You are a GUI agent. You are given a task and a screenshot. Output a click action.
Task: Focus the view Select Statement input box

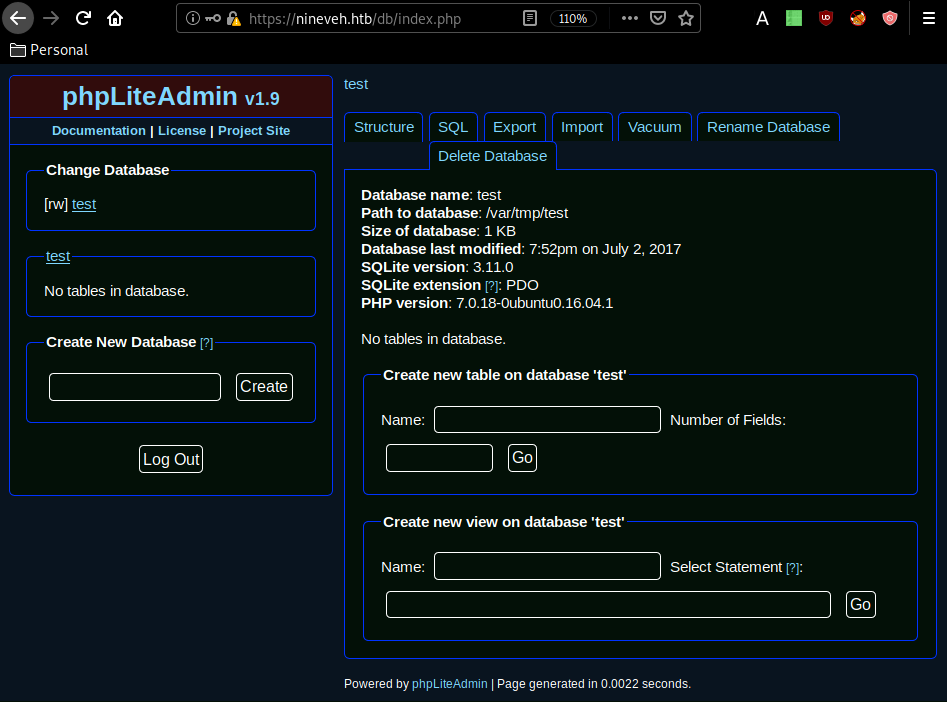(x=608, y=605)
